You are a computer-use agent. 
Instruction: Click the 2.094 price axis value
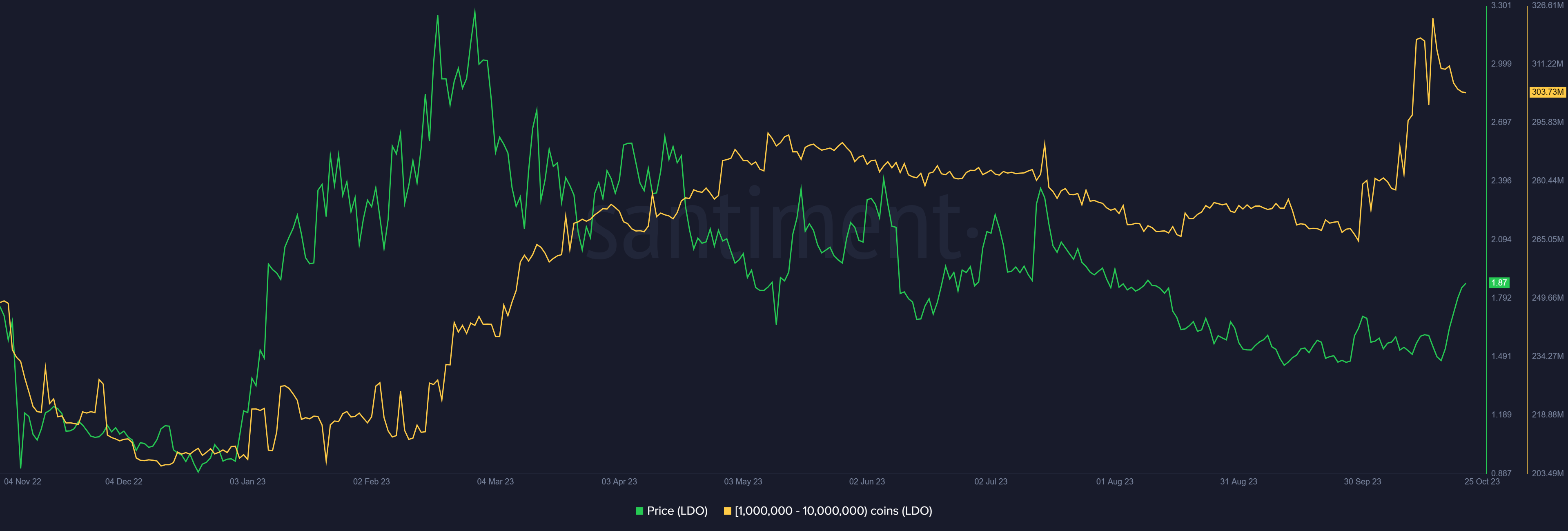1501,239
